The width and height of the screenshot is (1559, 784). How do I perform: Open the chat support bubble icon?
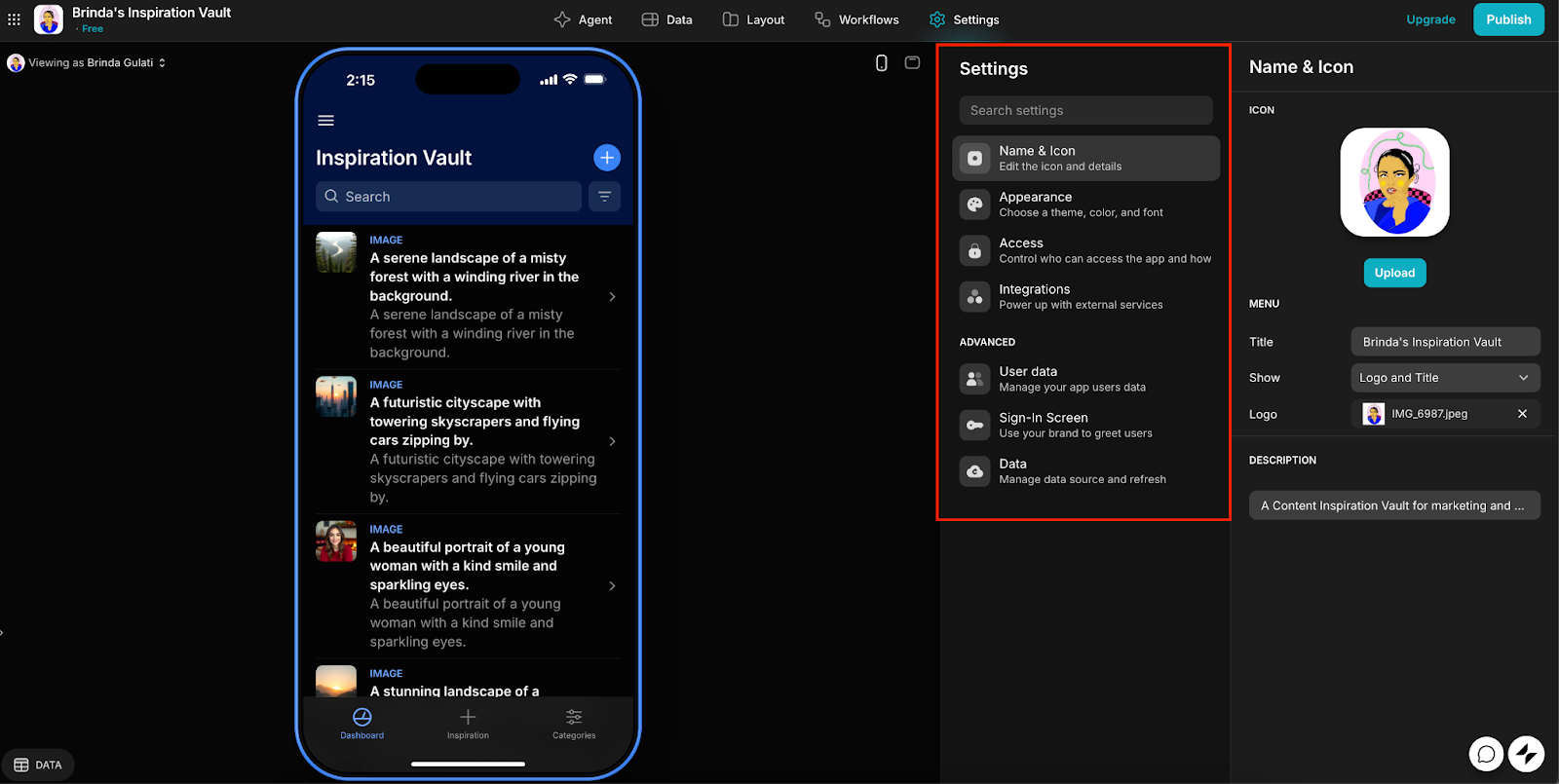click(1486, 754)
